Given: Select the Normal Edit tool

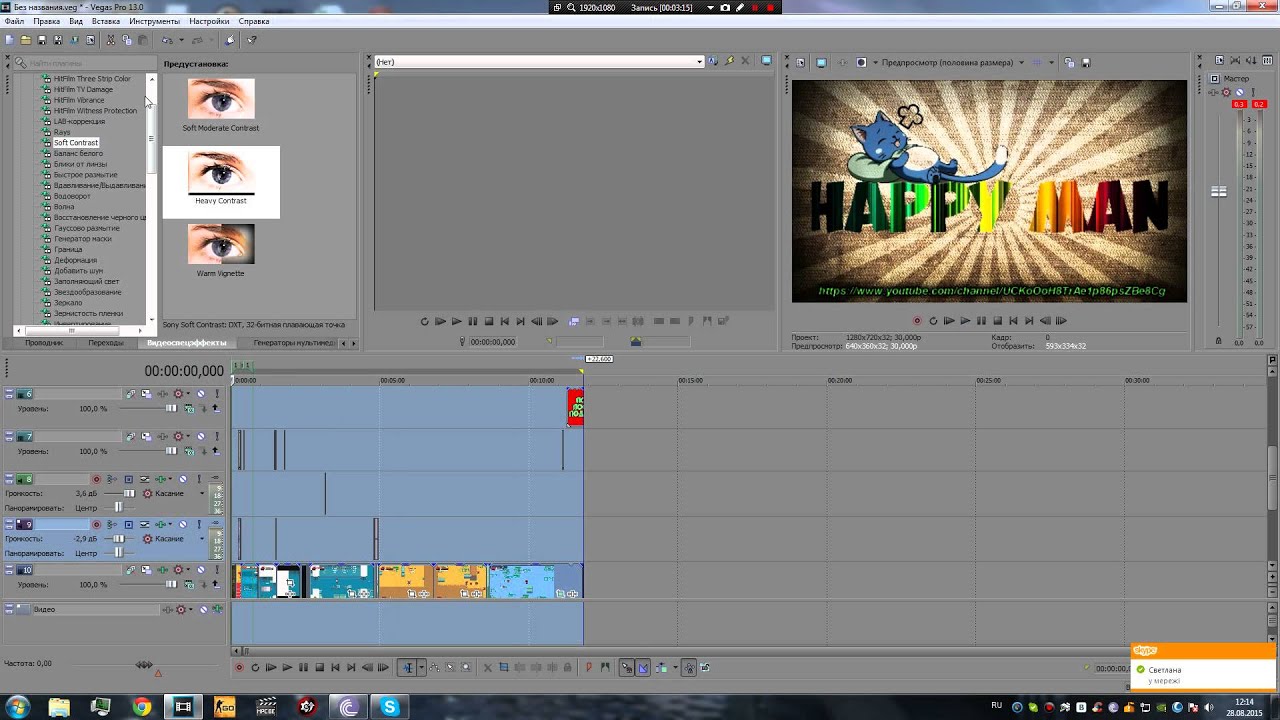Looking at the screenshot, I should [x=408, y=667].
